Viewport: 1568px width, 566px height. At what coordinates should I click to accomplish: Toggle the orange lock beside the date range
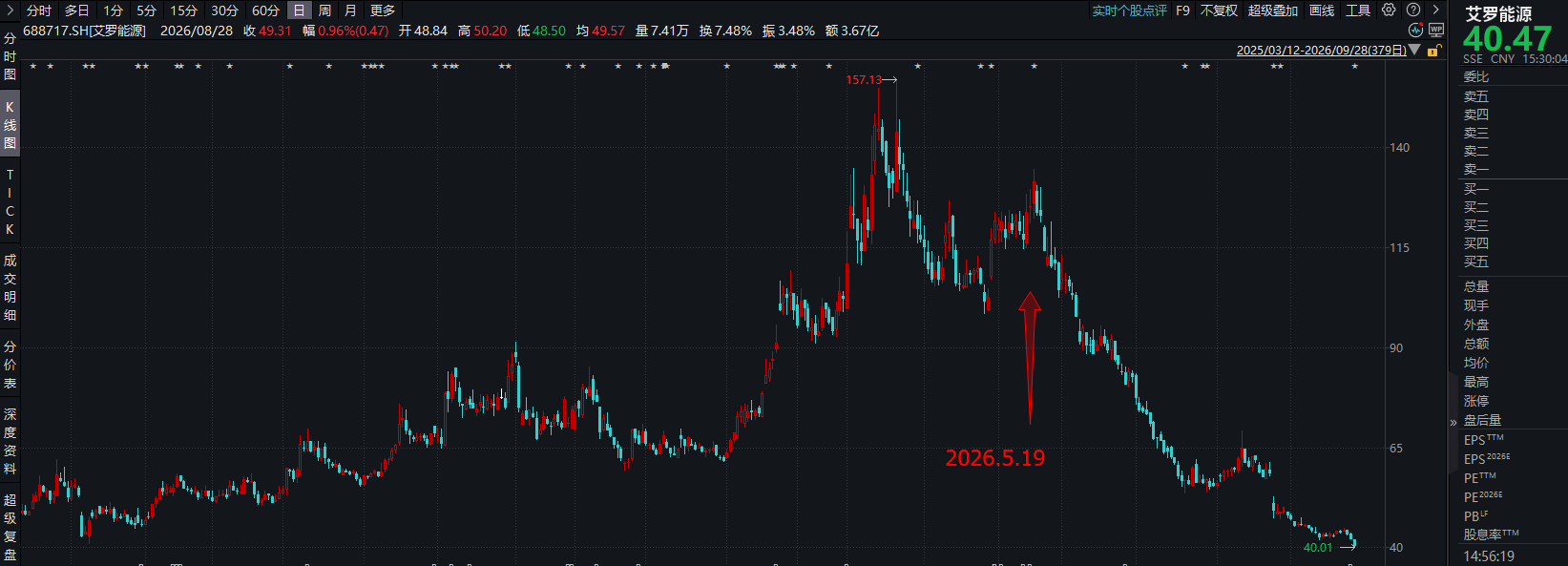(x=1432, y=51)
